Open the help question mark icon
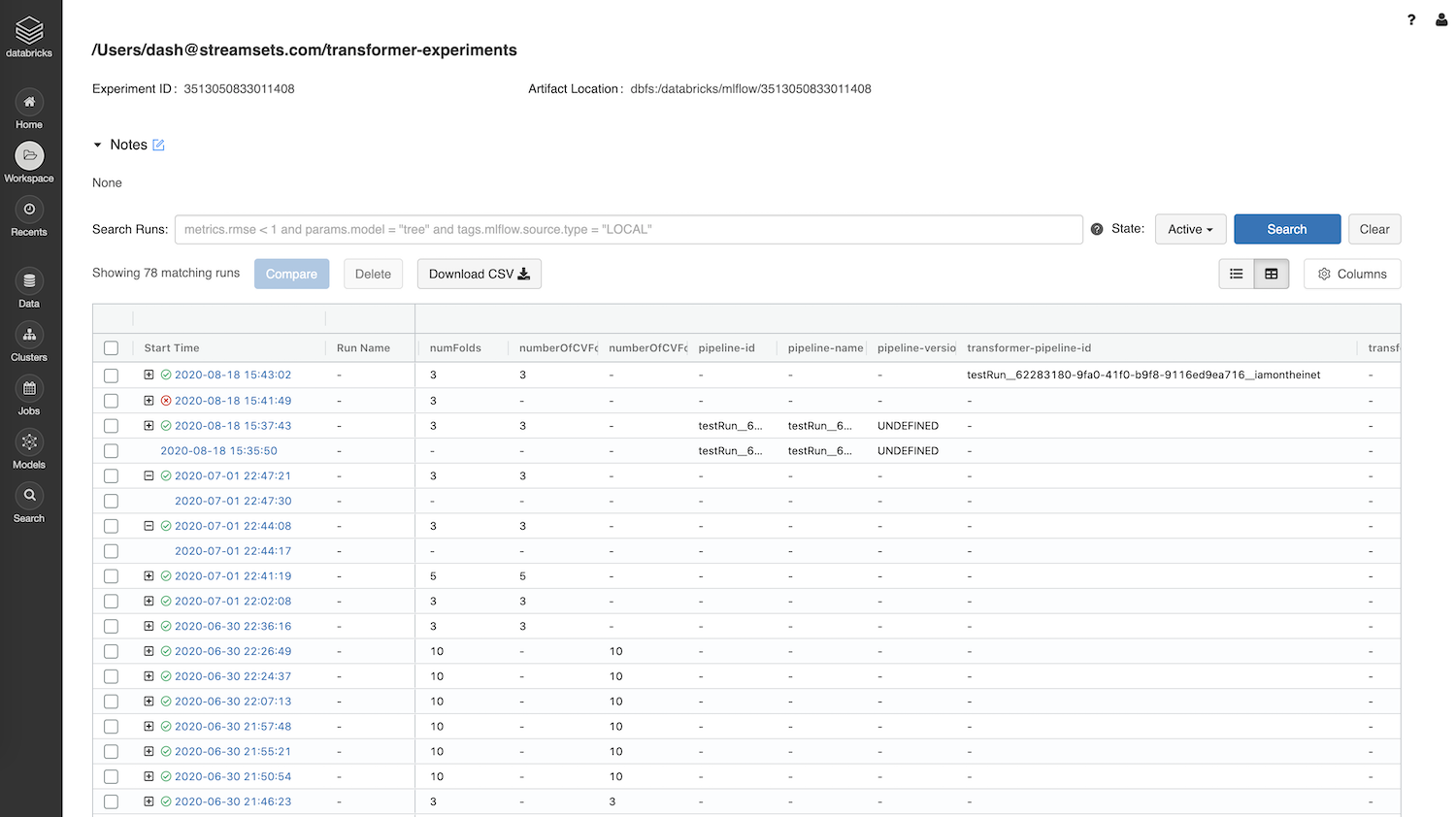The height and width of the screenshot is (817, 1456). tap(1411, 19)
